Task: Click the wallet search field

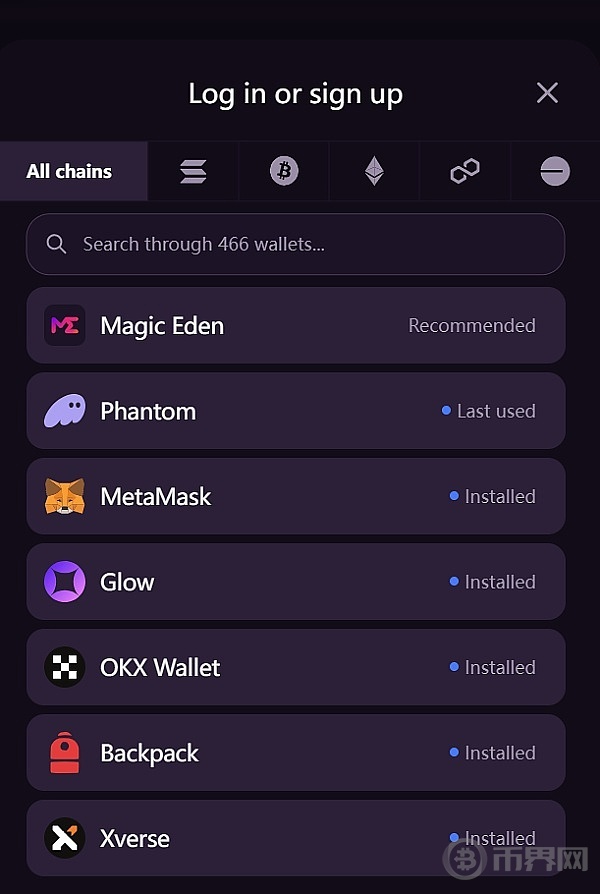Action: [x=300, y=244]
